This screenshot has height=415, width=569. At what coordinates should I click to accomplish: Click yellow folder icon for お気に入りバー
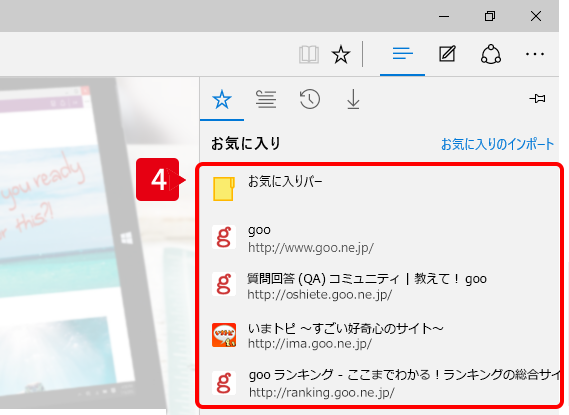pyautogui.click(x=224, y=189)
